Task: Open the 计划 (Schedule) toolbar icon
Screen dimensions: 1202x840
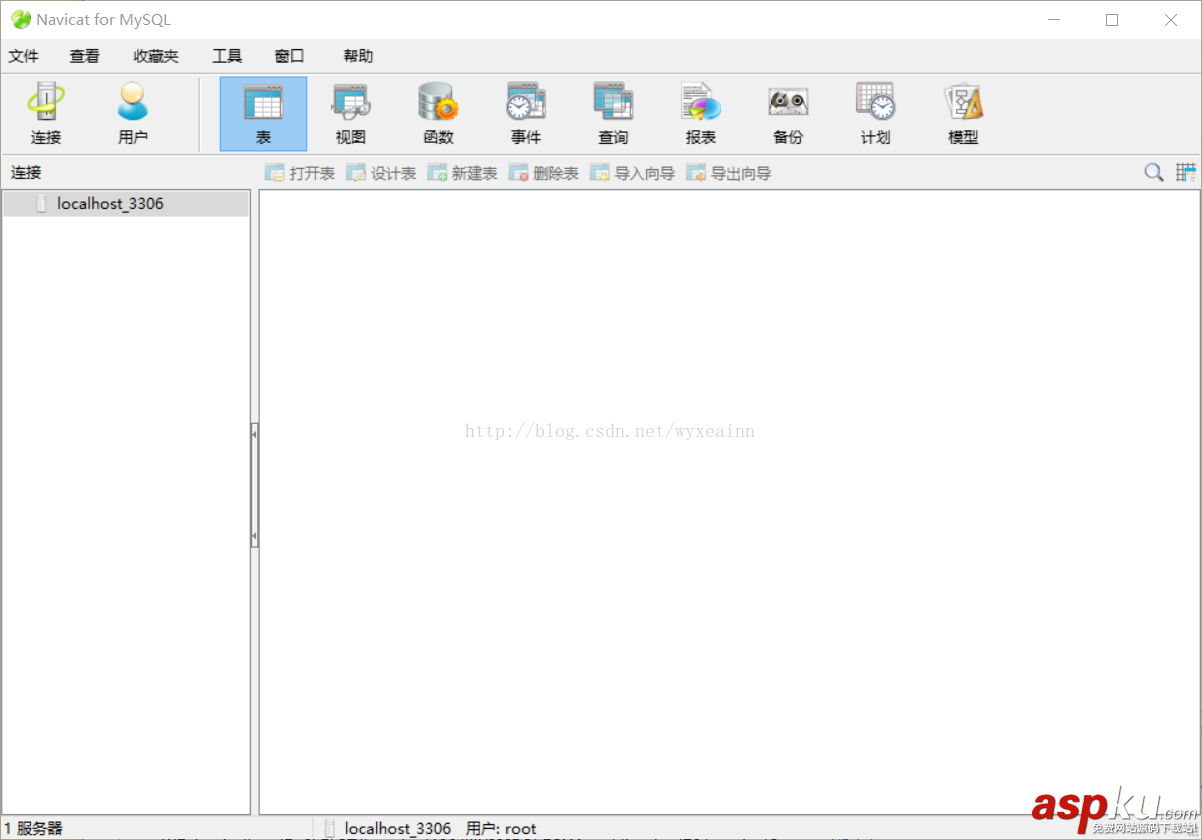Action: pyautogui.click(x=875, y=114)
